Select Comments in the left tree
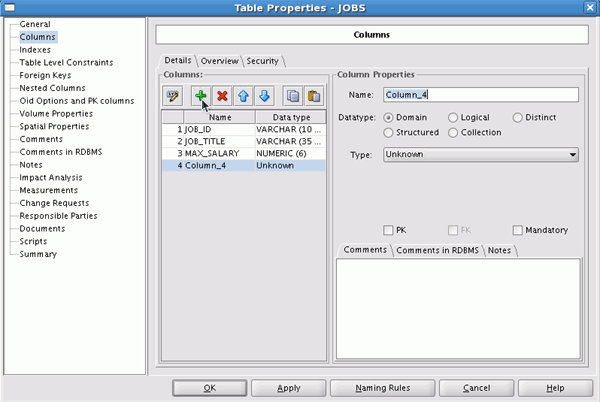 pyautogui.click(x=41, y=139)
